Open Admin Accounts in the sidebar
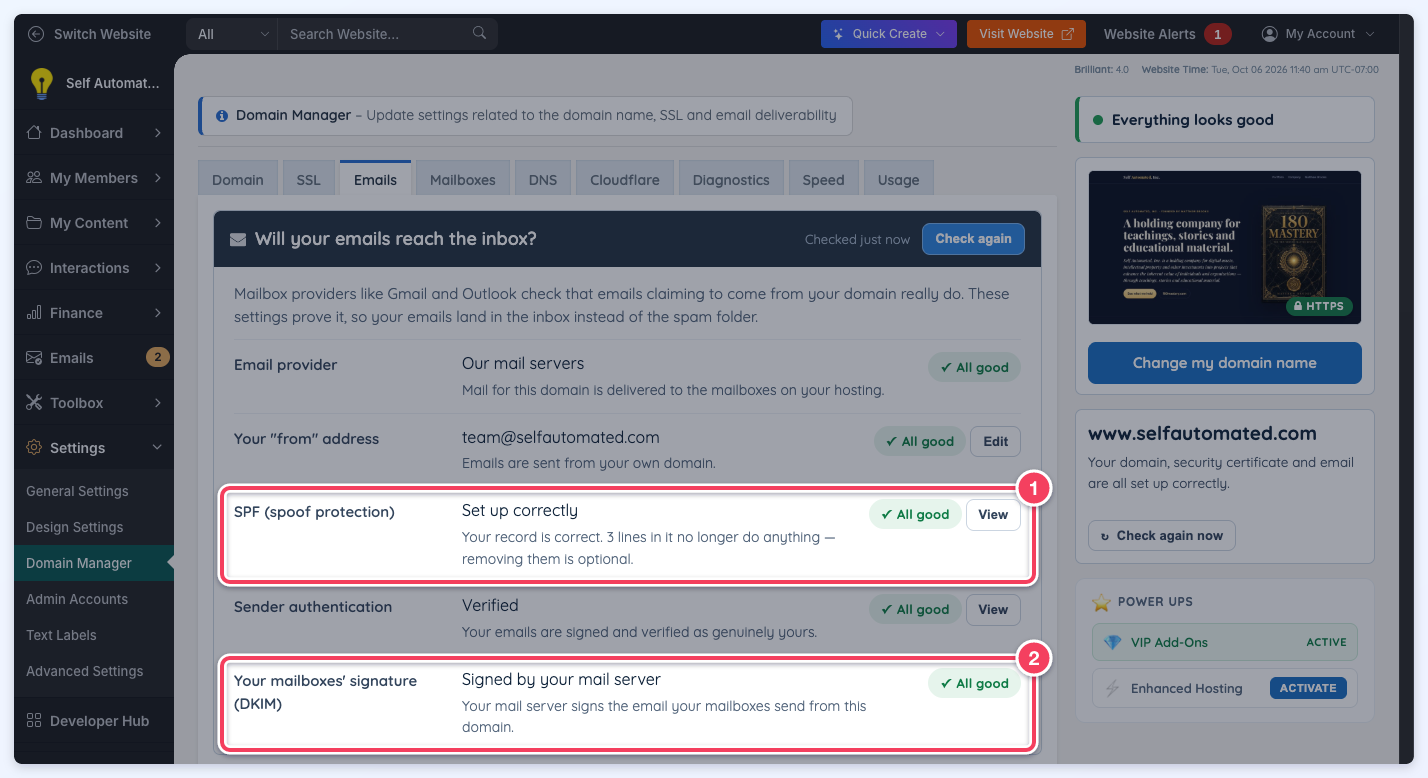1428x778 pixels. 77,599
